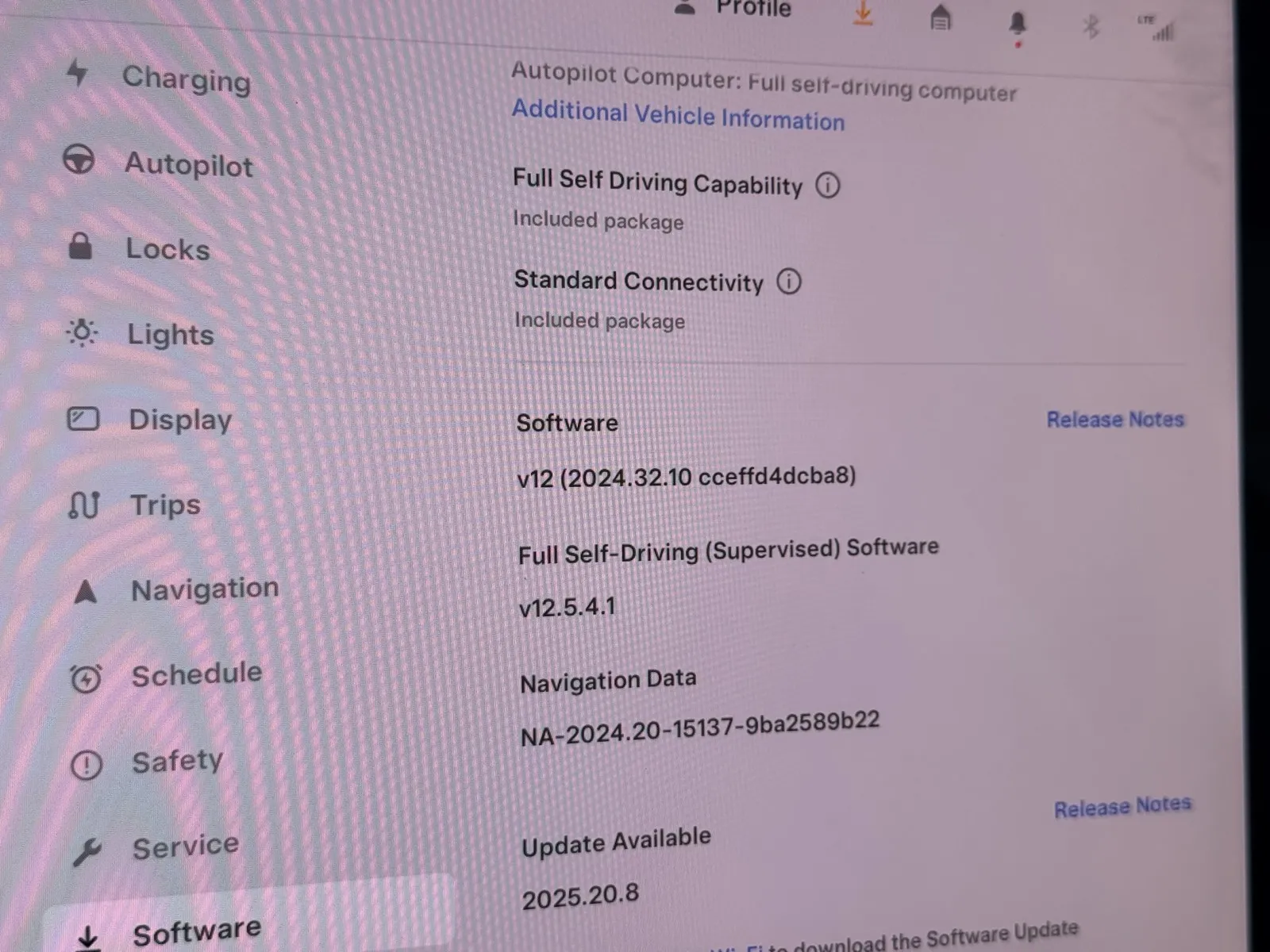The height and width of the screenshot is (952, 1270).
Task: Tap Included package under Full Self Driving Capability
Action: pos(598,220)
